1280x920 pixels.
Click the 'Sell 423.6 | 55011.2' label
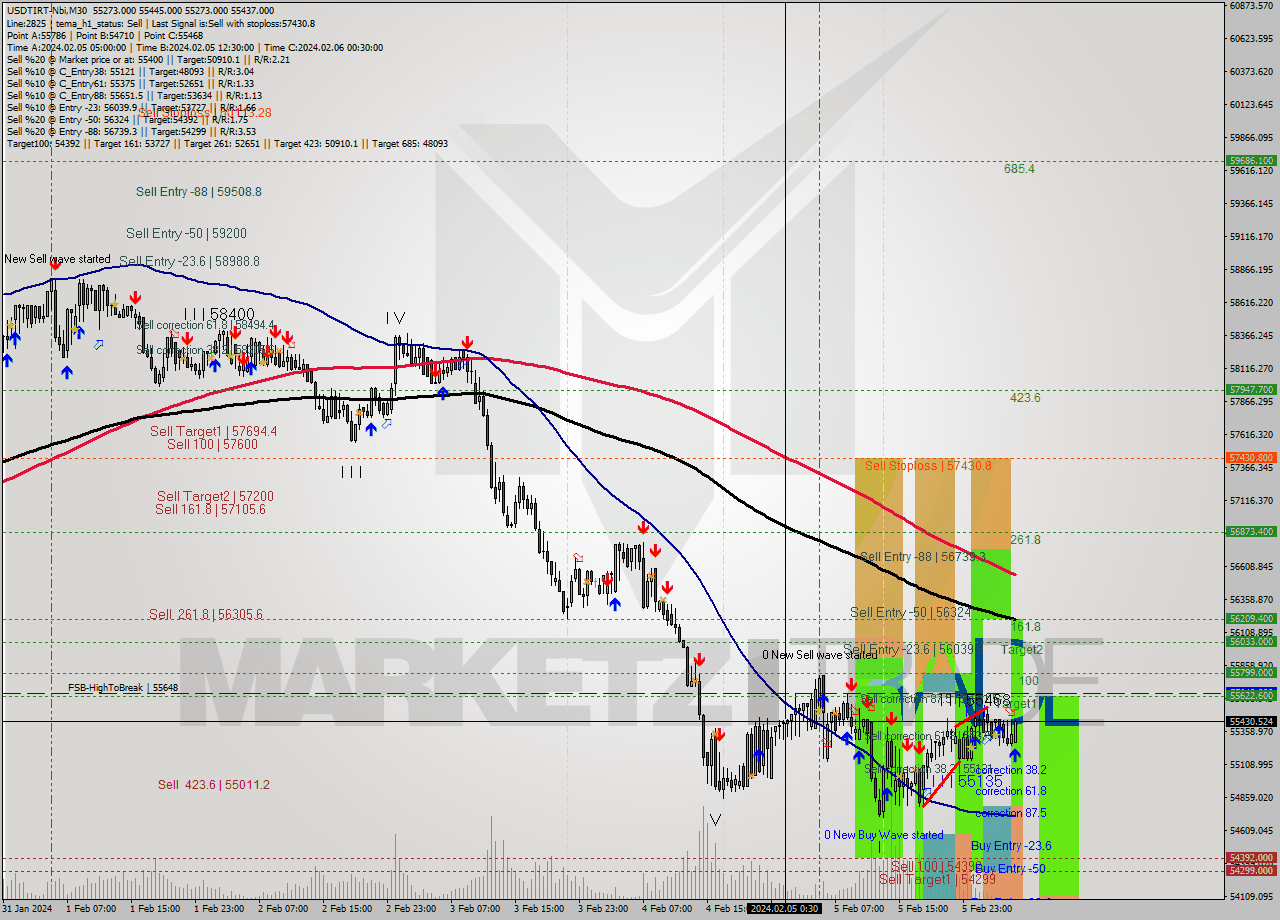click(214, 784)
